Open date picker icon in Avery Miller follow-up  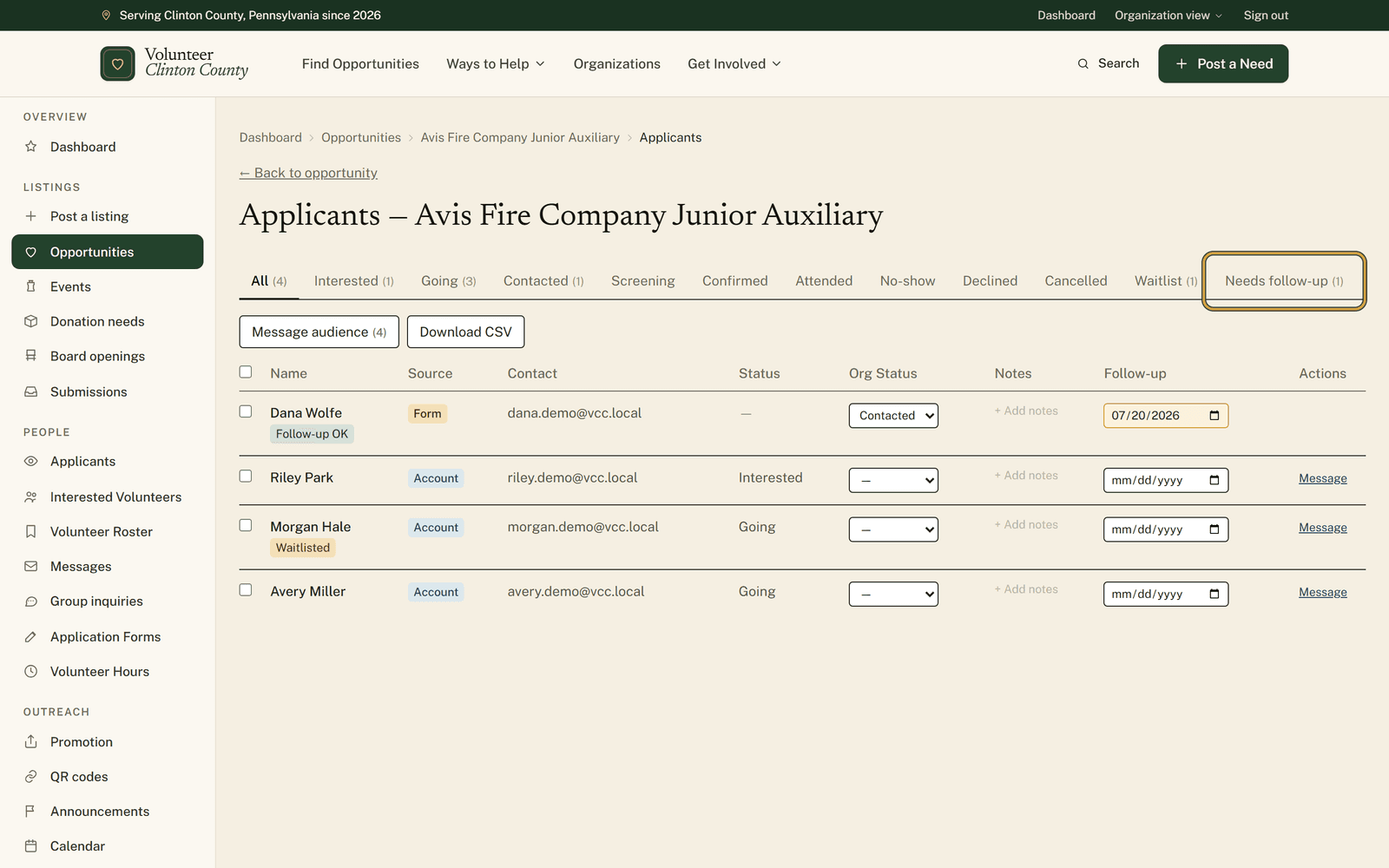pos(1215,594)
